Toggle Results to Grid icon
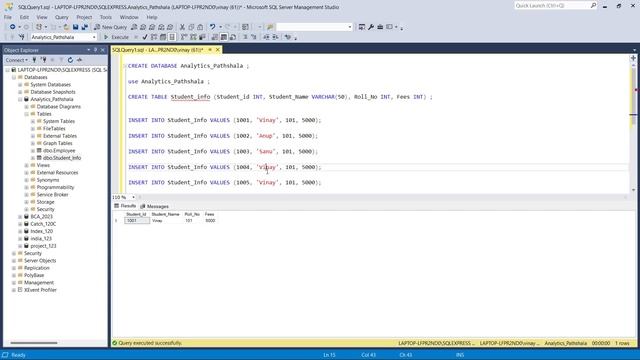The height and width of the screenshot is (360, 640). (224, 37)
